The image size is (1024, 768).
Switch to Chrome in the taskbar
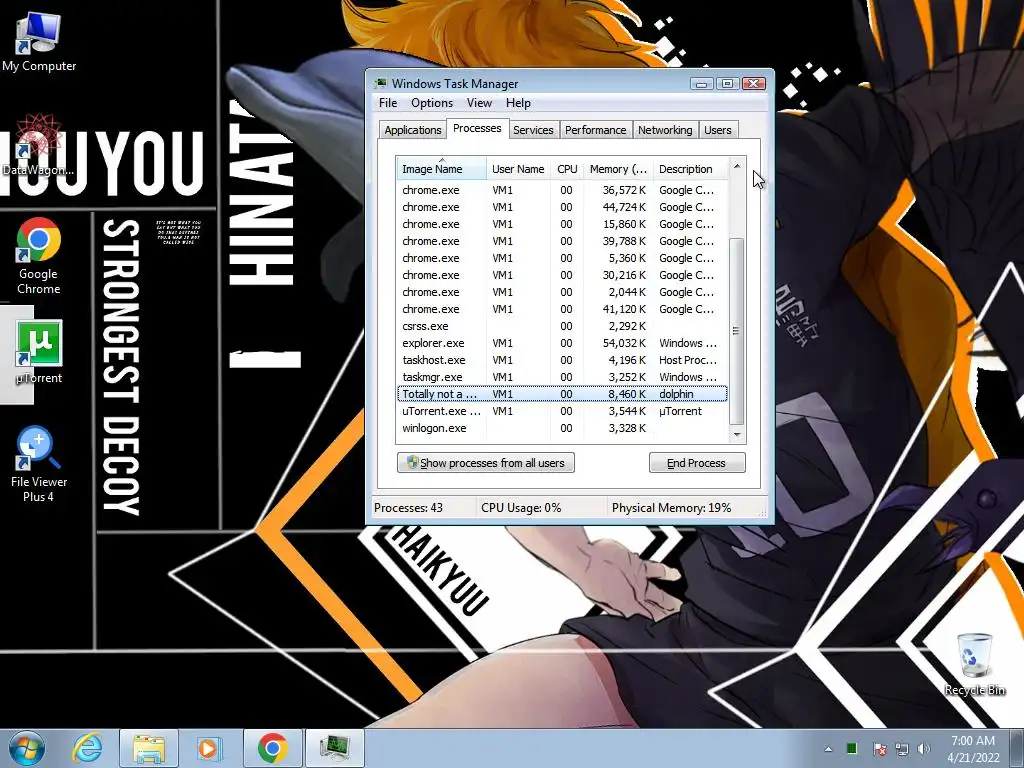[272, 748]
